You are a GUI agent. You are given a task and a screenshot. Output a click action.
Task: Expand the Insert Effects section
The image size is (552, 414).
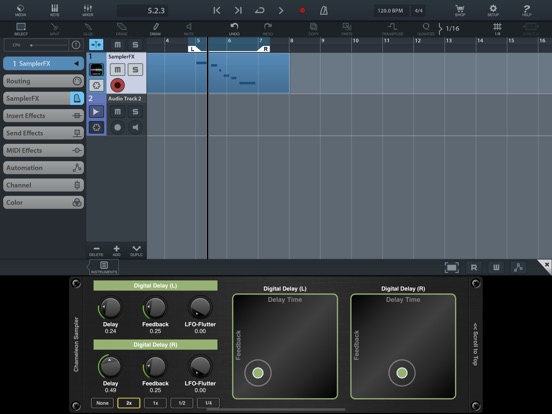coord(44,115)
